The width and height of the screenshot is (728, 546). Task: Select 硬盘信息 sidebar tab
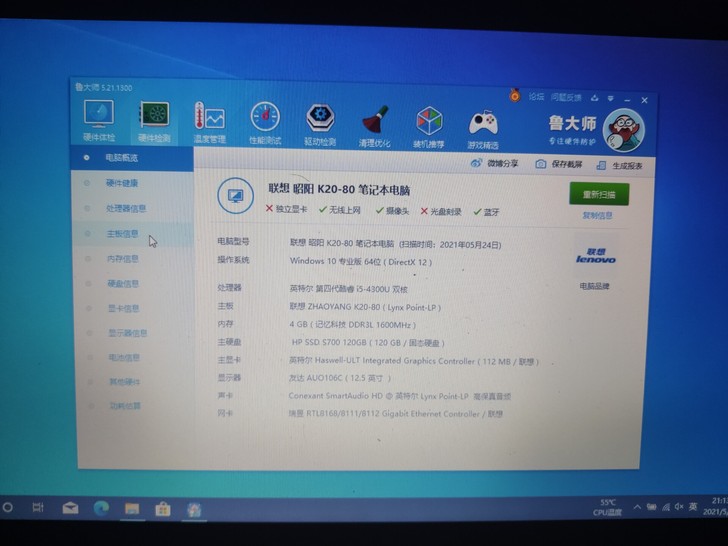tap(134, 284)
